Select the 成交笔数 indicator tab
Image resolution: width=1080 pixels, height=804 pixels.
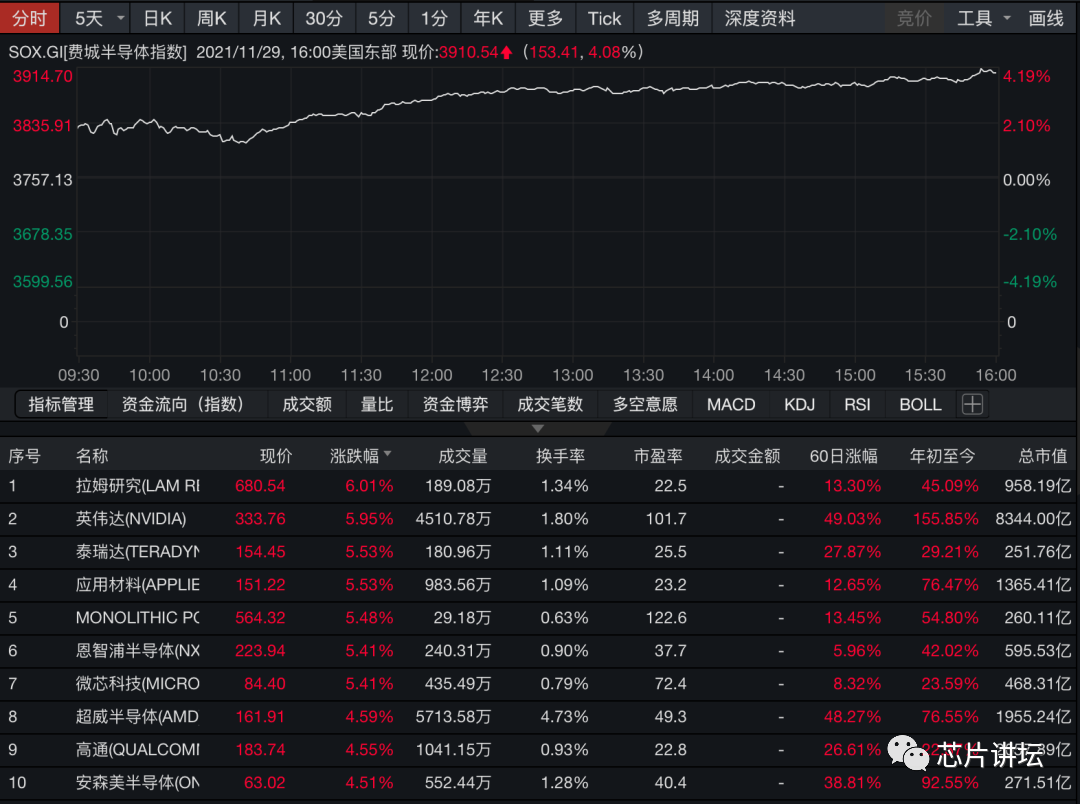[x=550, y=404]
